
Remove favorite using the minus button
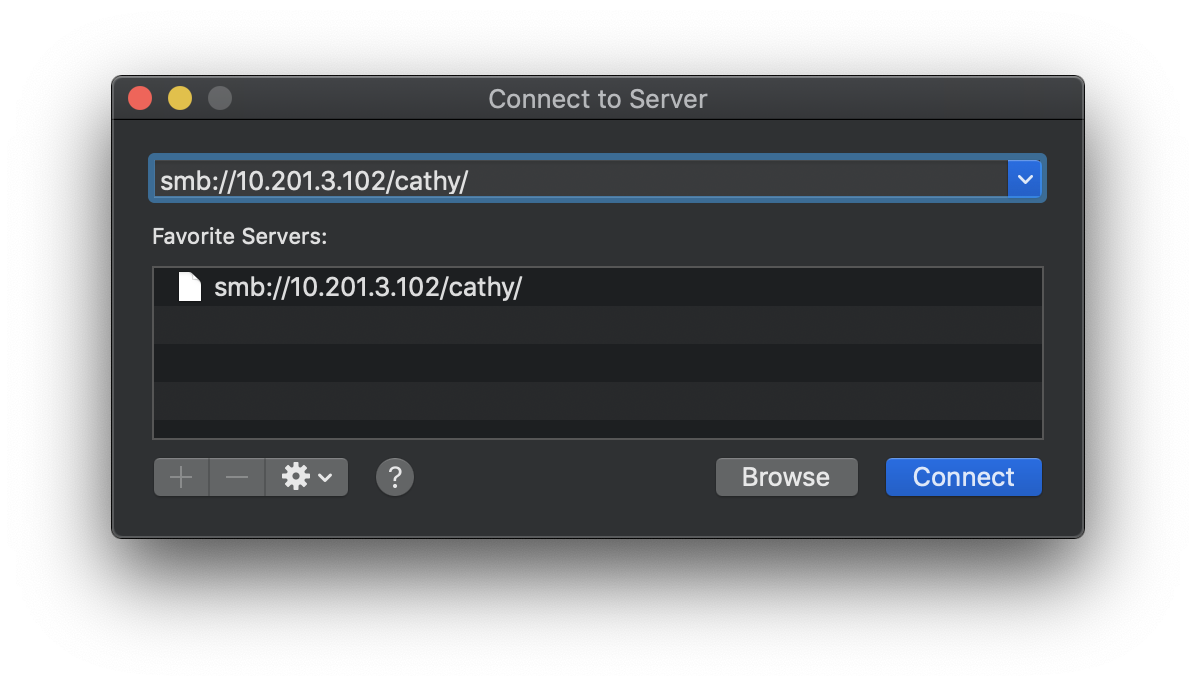click(x=237, y=477)
